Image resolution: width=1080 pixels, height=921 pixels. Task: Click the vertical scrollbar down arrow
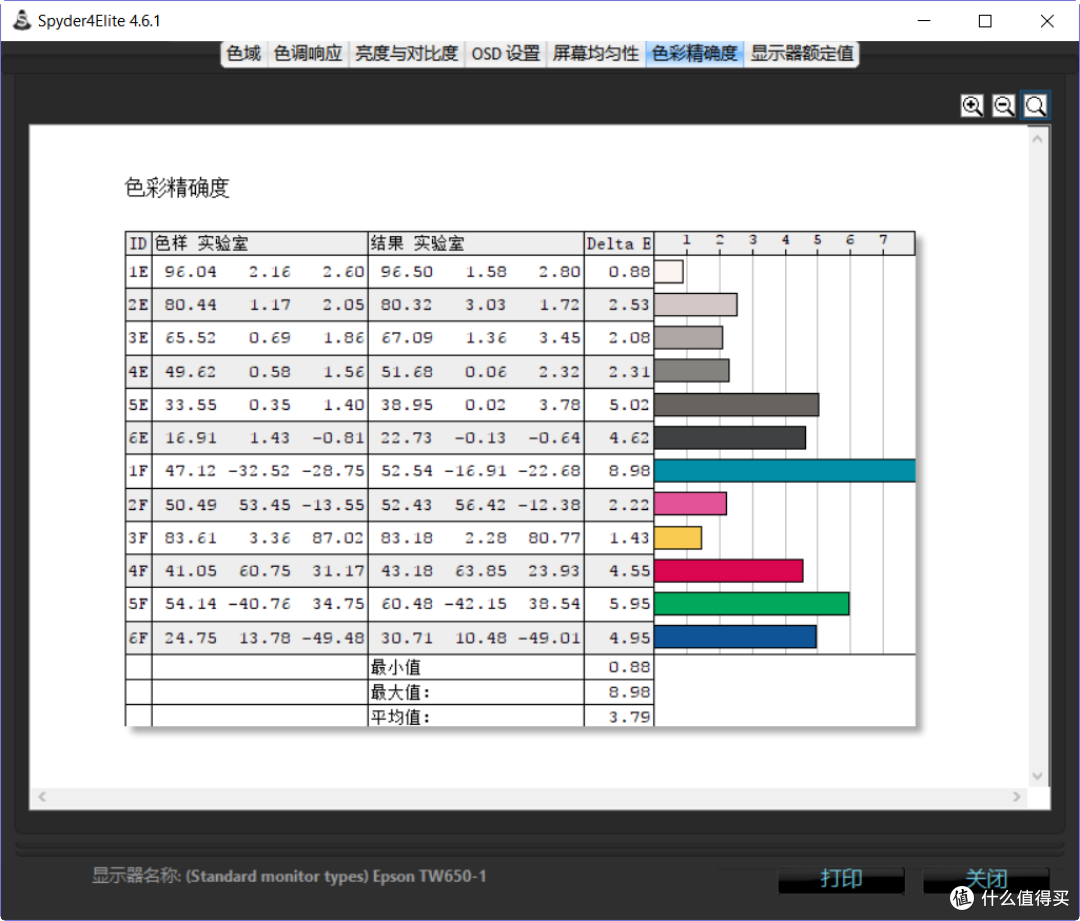(x=1037, y=776)
